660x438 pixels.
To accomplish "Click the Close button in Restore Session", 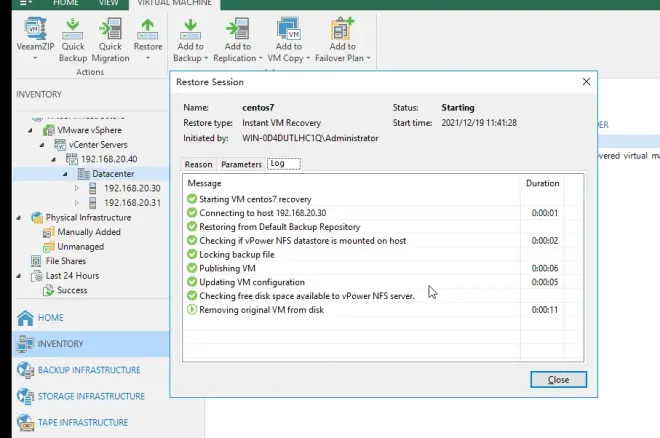I will tap(558, 380).
